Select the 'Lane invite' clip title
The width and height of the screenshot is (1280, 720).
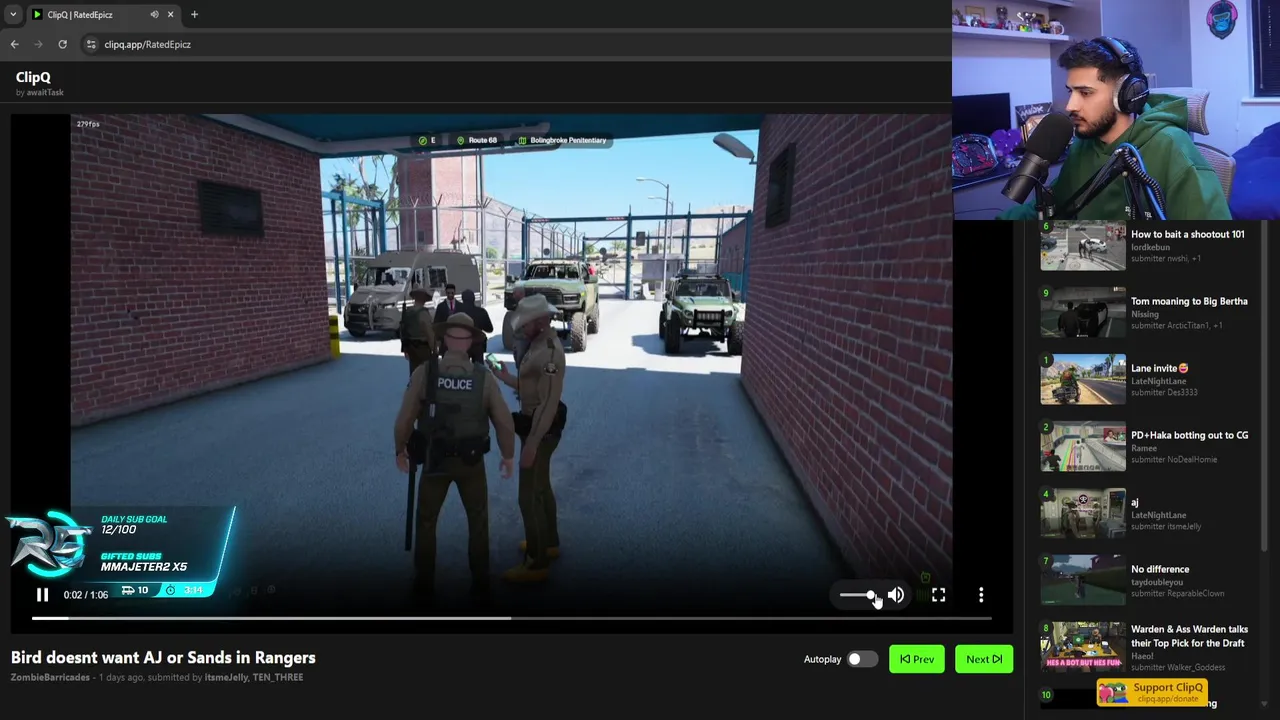1160,368
